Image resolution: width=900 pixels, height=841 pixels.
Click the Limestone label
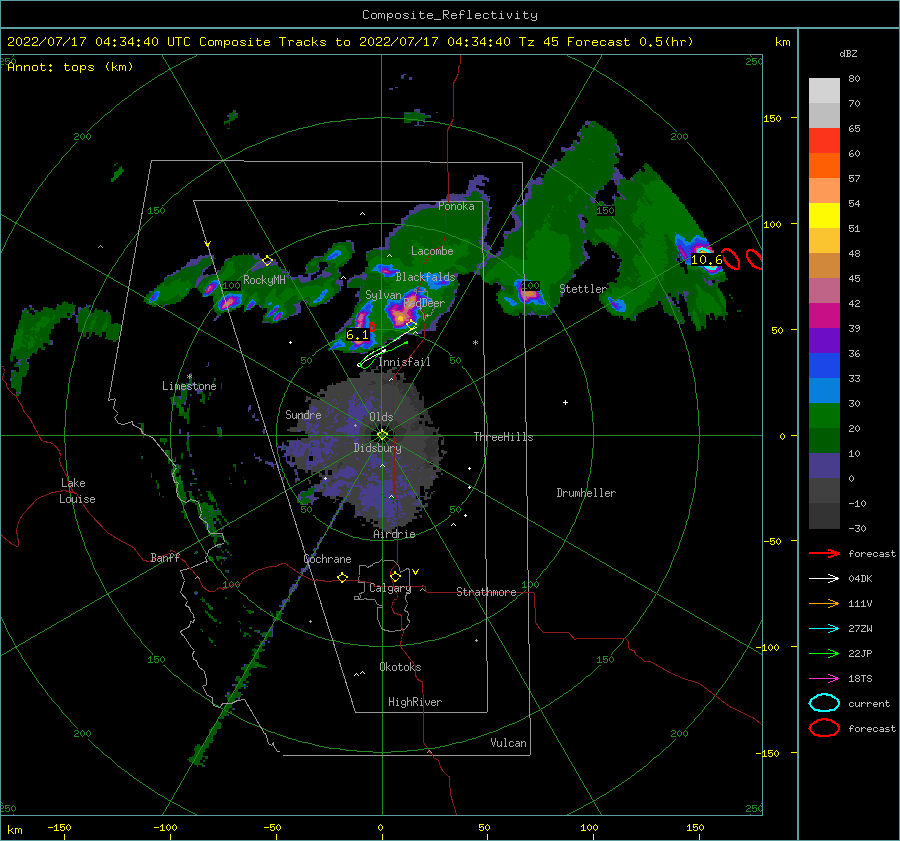(x=189, y=386)
